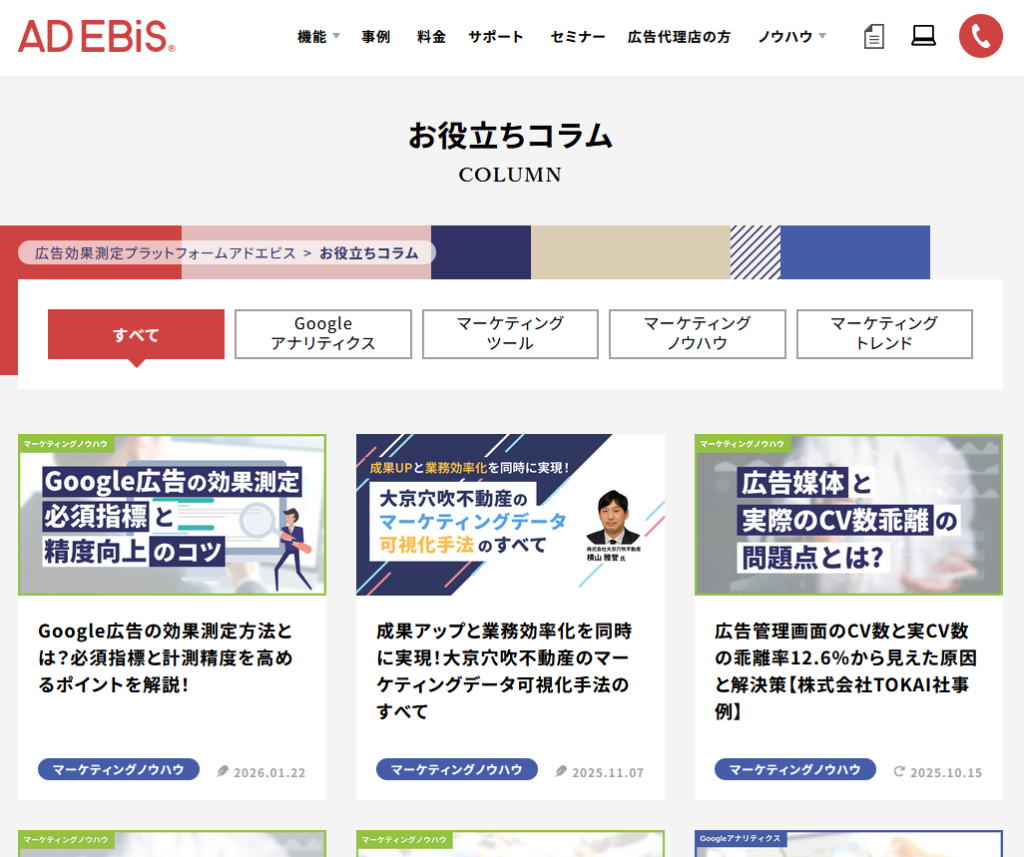This screenshot has height=857, width=1024.
Task: Click the refresh icon beside 2025.10.15
Action: [x=897, y=771]
